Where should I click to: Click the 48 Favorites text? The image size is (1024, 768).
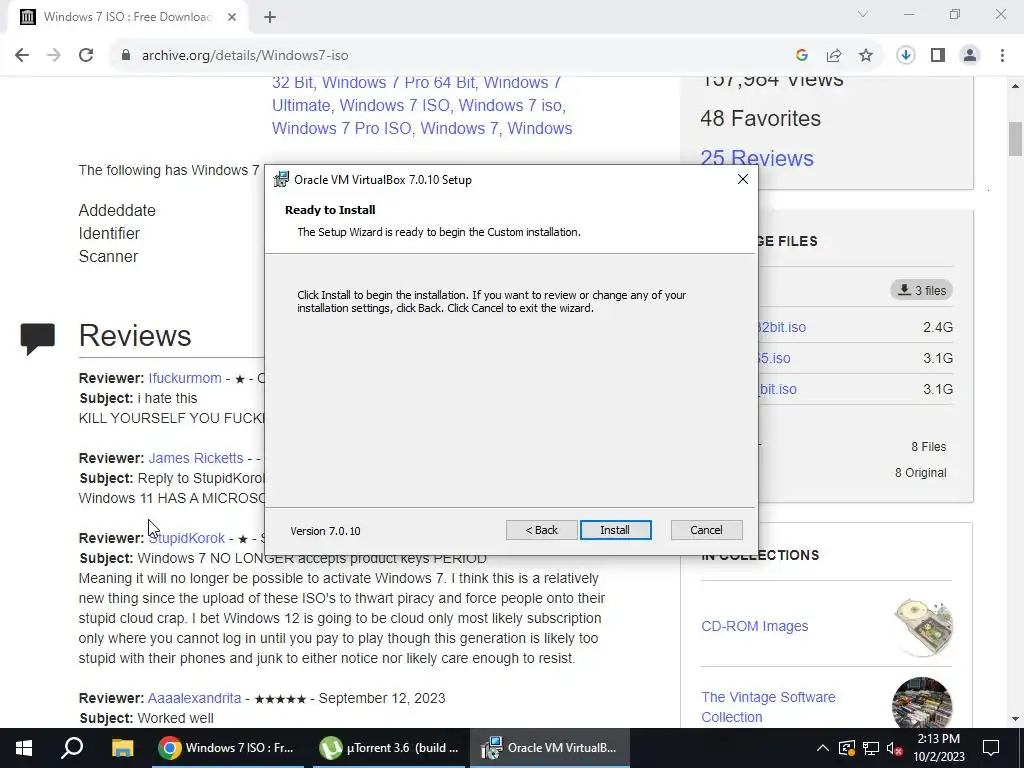click(760, 118)
